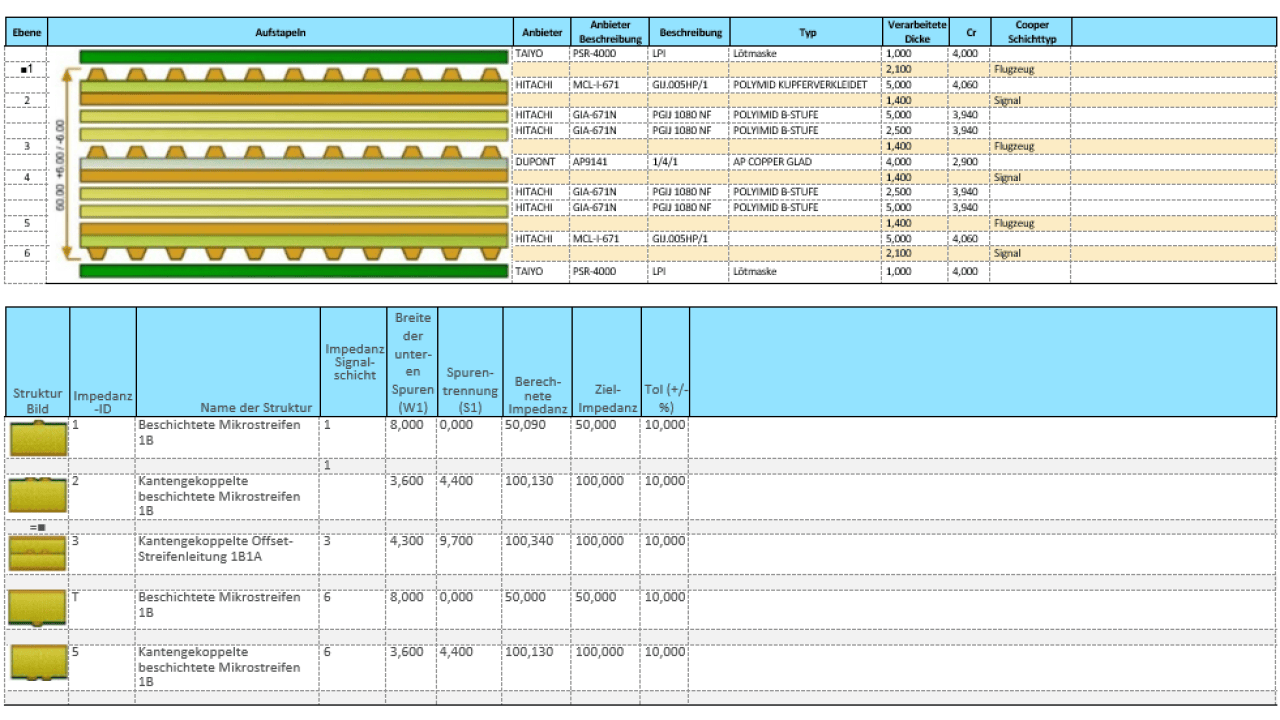Image resolution: width=1280 pixels, height=720 pixels.
Task: Click the 'Cr' column header
Action: [x=968, y=32]
